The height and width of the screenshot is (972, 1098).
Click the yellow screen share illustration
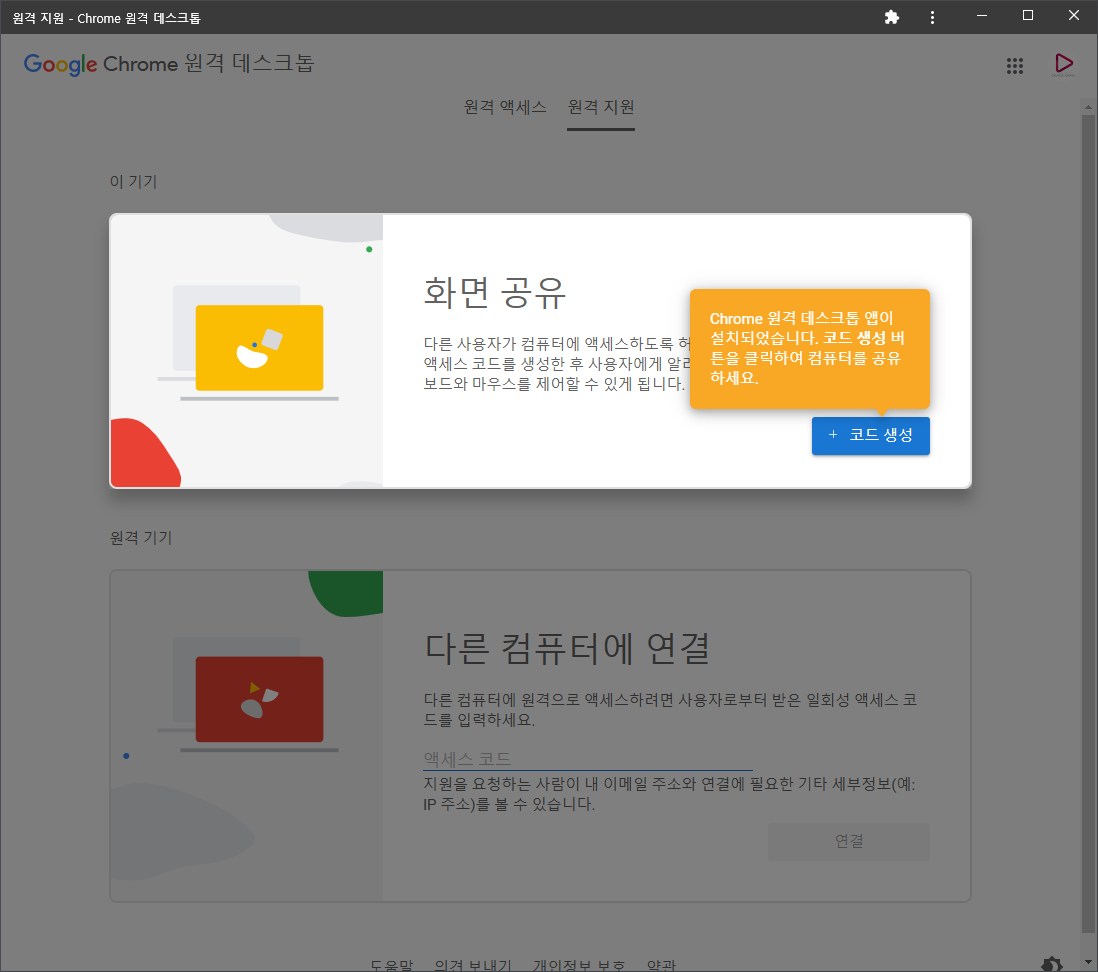pos(259,348)
